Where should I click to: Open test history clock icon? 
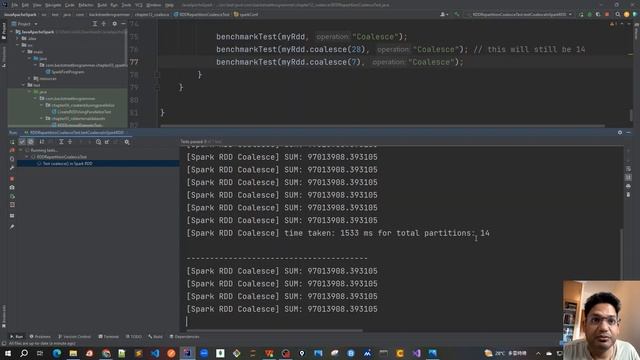click(x=98, y=142)
